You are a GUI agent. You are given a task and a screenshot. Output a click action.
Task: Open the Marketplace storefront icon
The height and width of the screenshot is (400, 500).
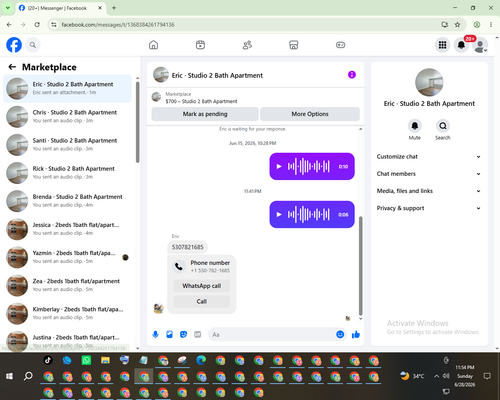tap(294, 45)
